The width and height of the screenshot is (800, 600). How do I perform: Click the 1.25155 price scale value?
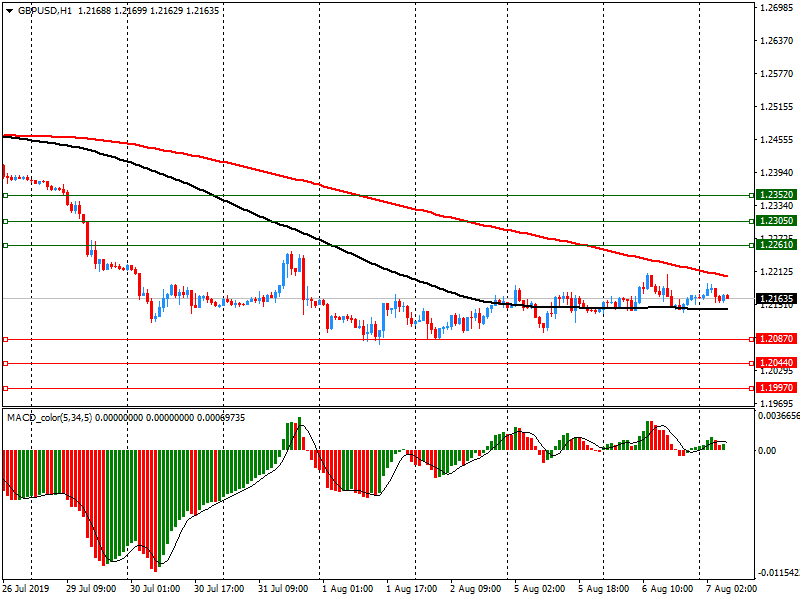point(777,107)
